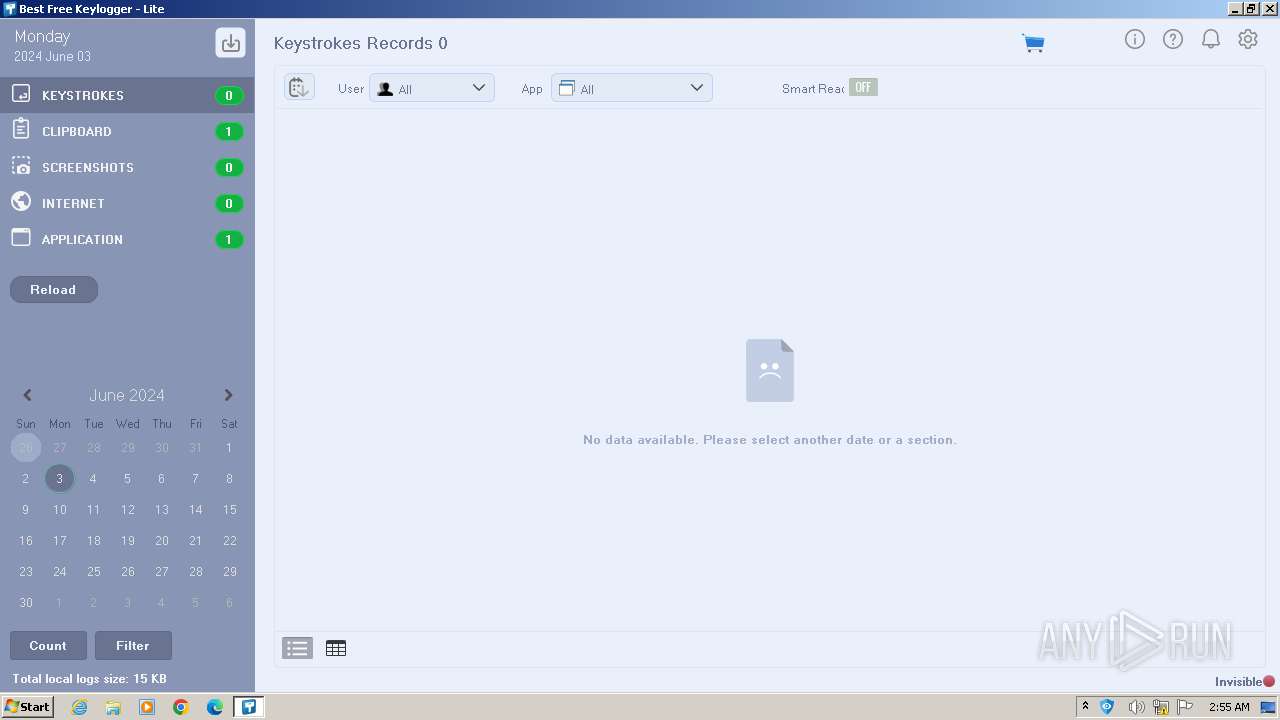Select the KEYSTROKES section
The height and width of the screenshot is (720, 1280).
click(x=127, y=95)
